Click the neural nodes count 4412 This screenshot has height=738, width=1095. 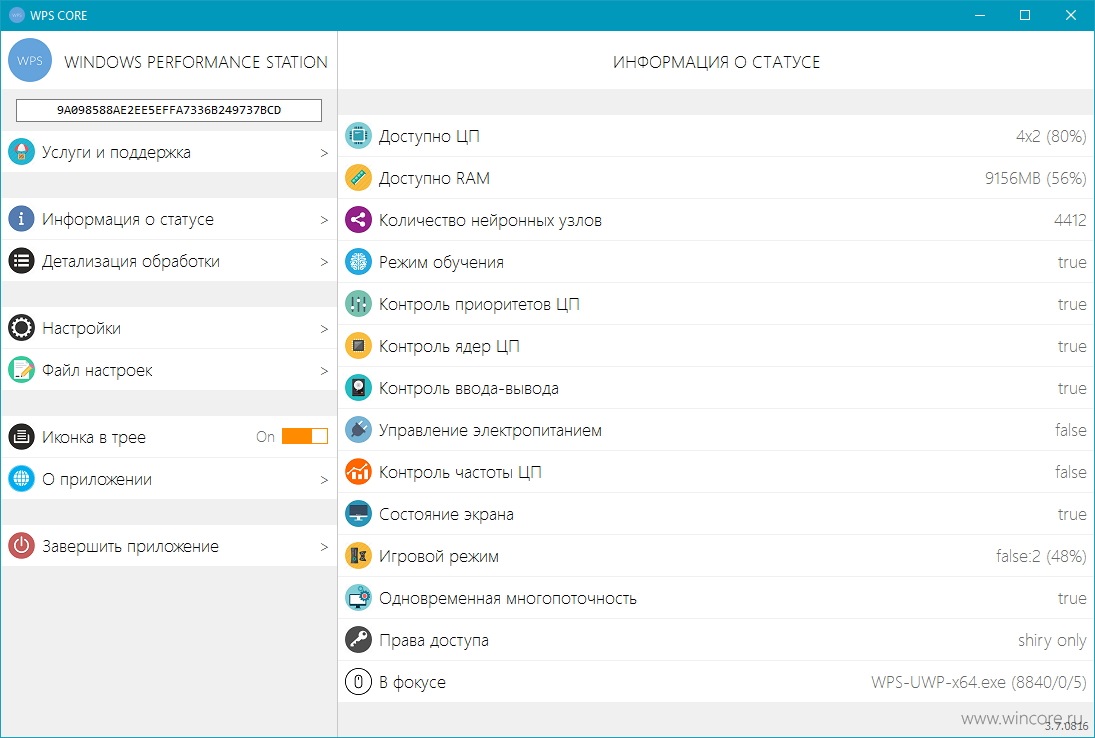point(1070,220)
